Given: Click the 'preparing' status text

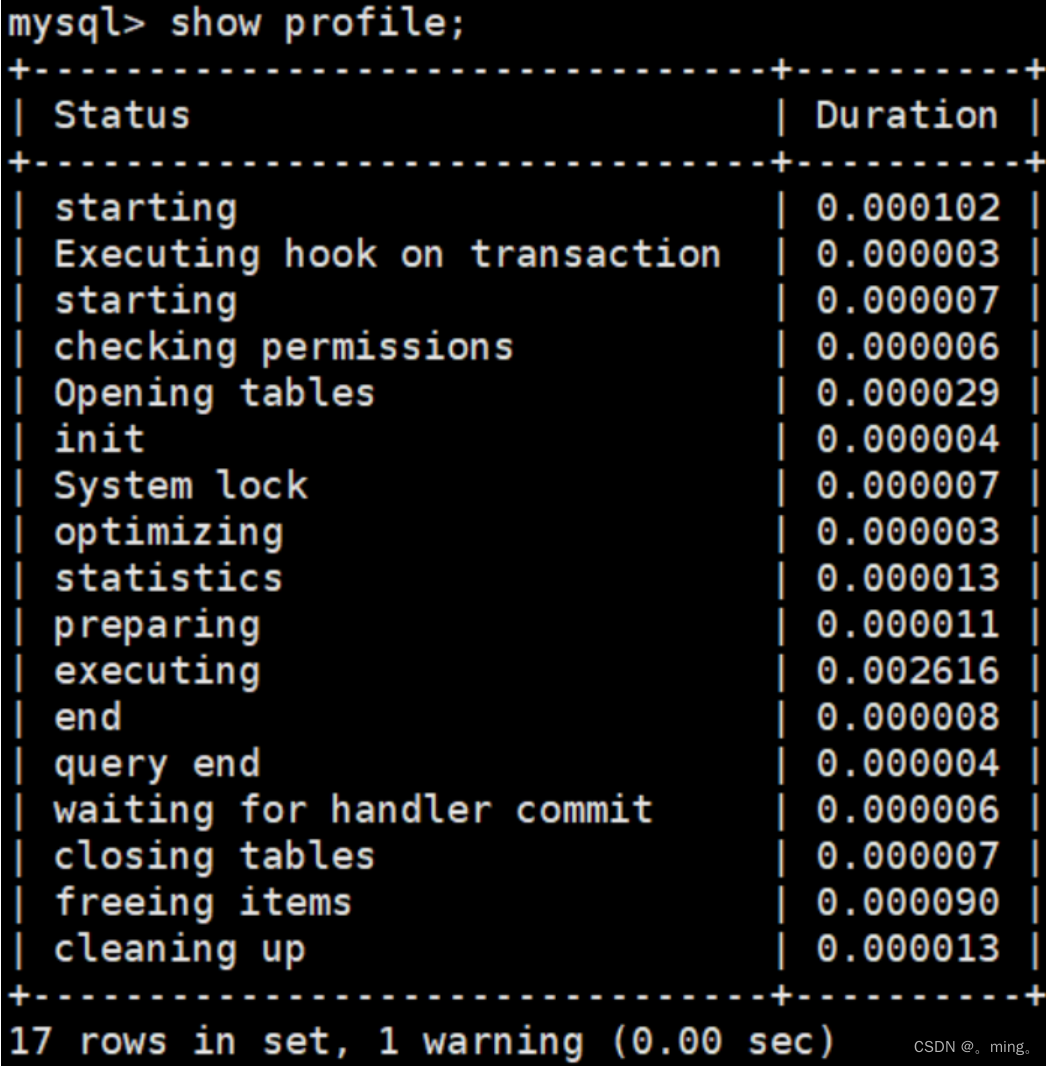Looking at the screenshot, I should pyautogui.click(x=157, y=625).
